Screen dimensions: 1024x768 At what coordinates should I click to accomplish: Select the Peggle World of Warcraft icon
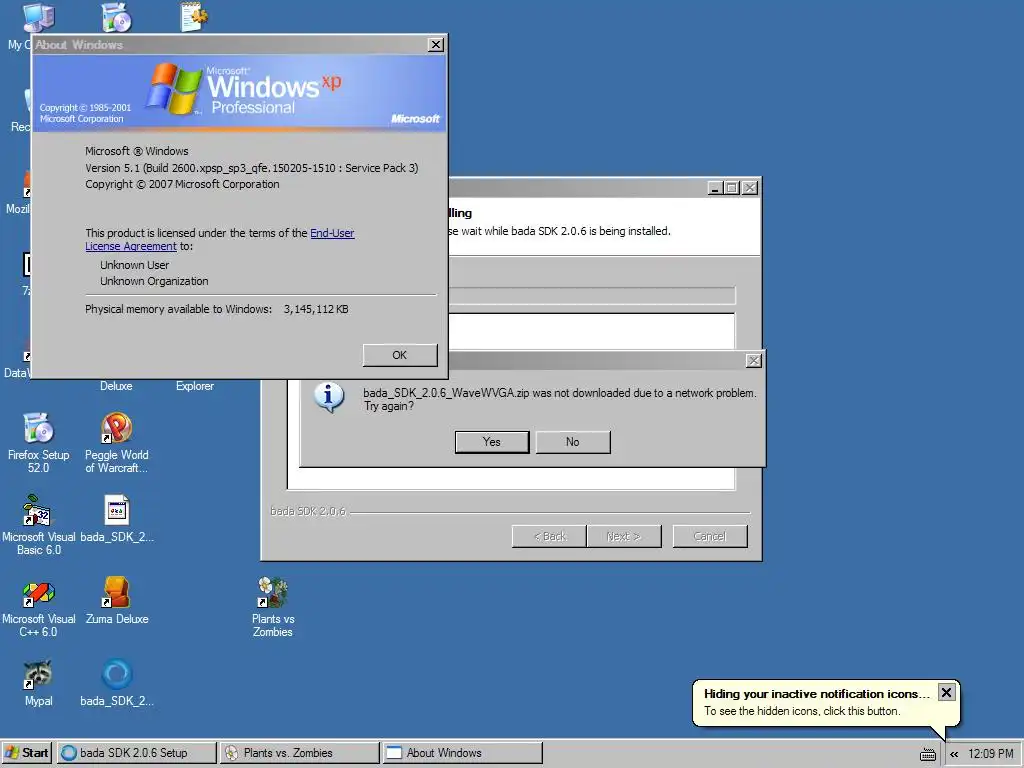pos(116,443)
